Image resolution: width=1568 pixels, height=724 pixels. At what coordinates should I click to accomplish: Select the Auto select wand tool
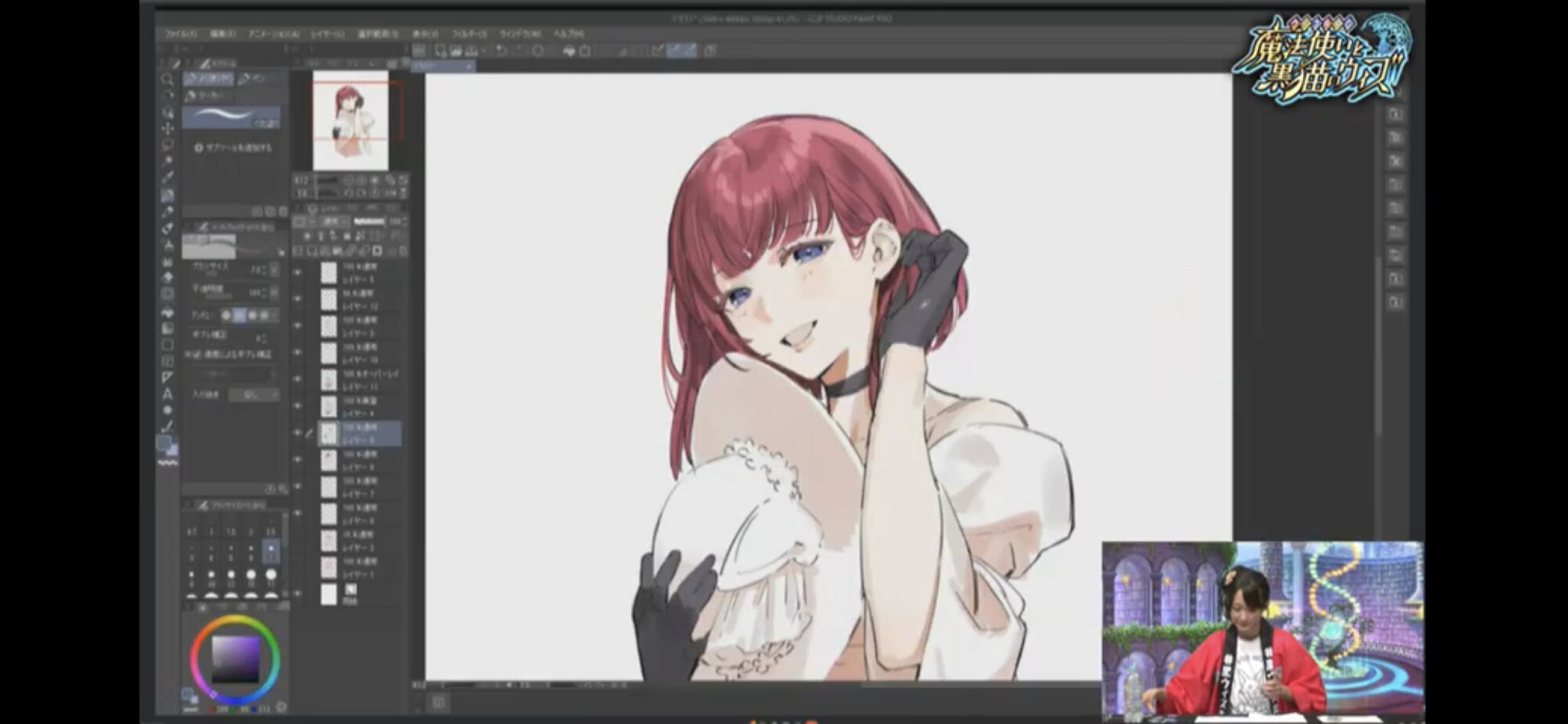pyautogui.click(x=167, y=161)
